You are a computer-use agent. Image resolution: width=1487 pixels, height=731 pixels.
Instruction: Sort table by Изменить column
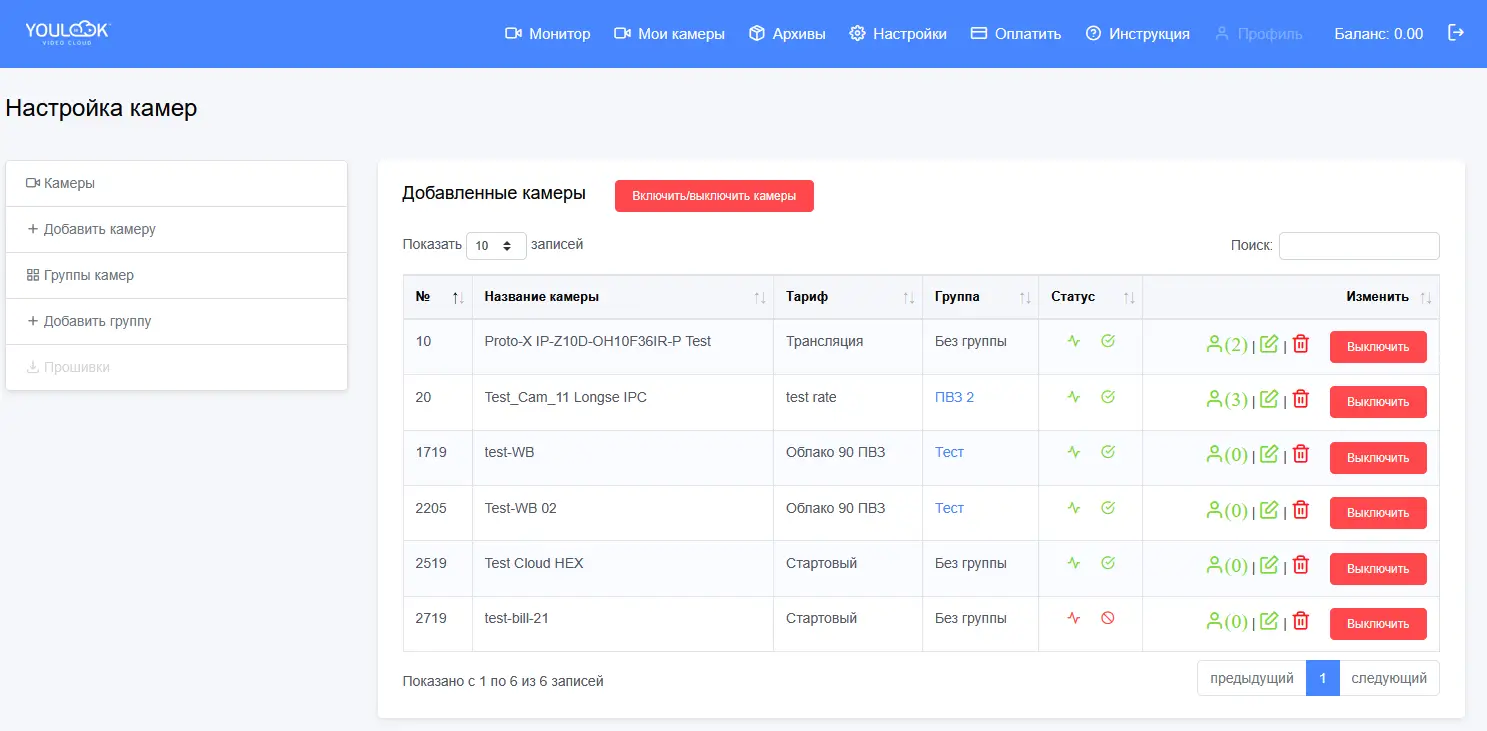pyautogui.click(x=1291, y=297)
